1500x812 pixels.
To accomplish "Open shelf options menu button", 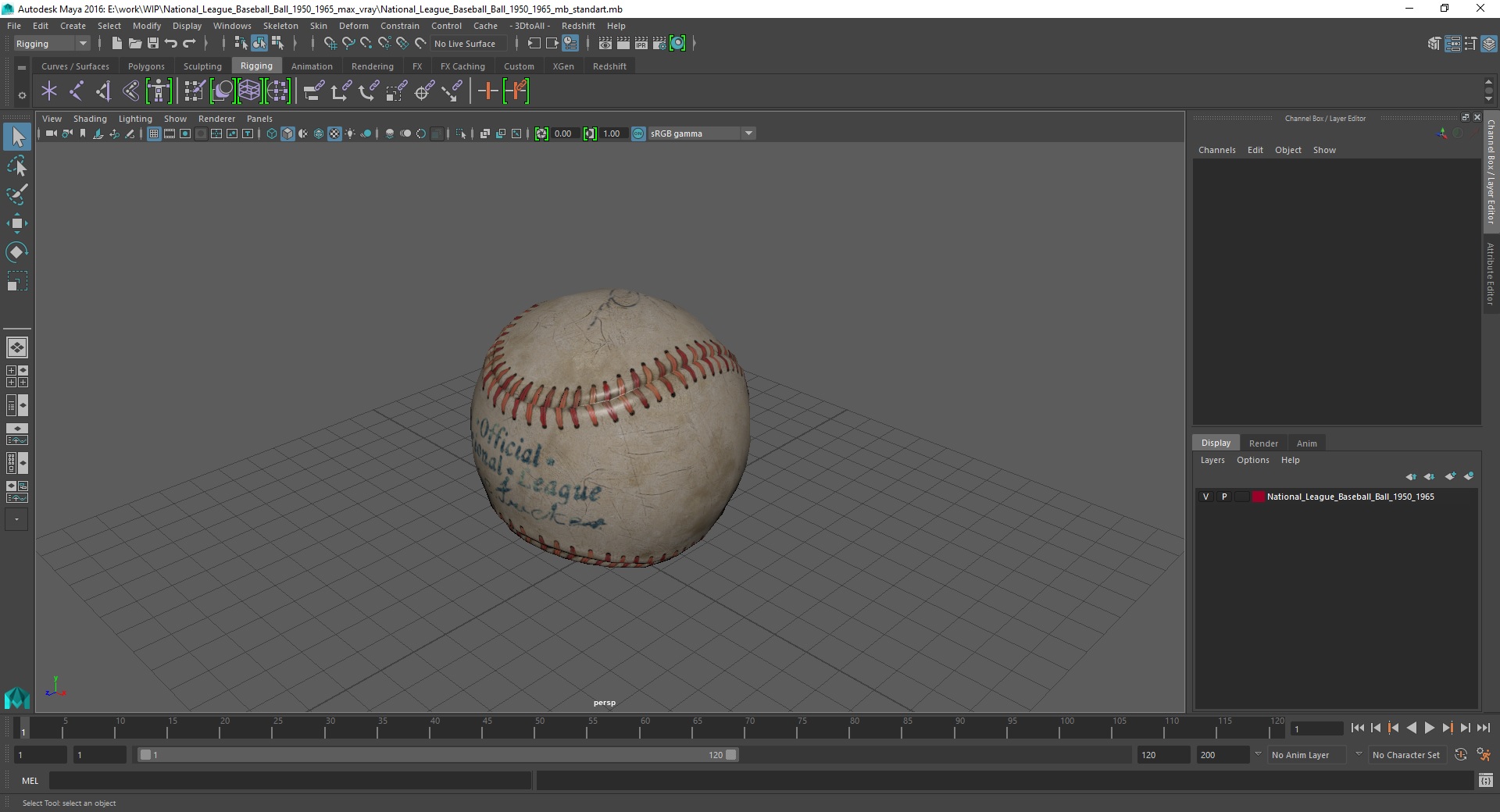I will coord(22,95).
